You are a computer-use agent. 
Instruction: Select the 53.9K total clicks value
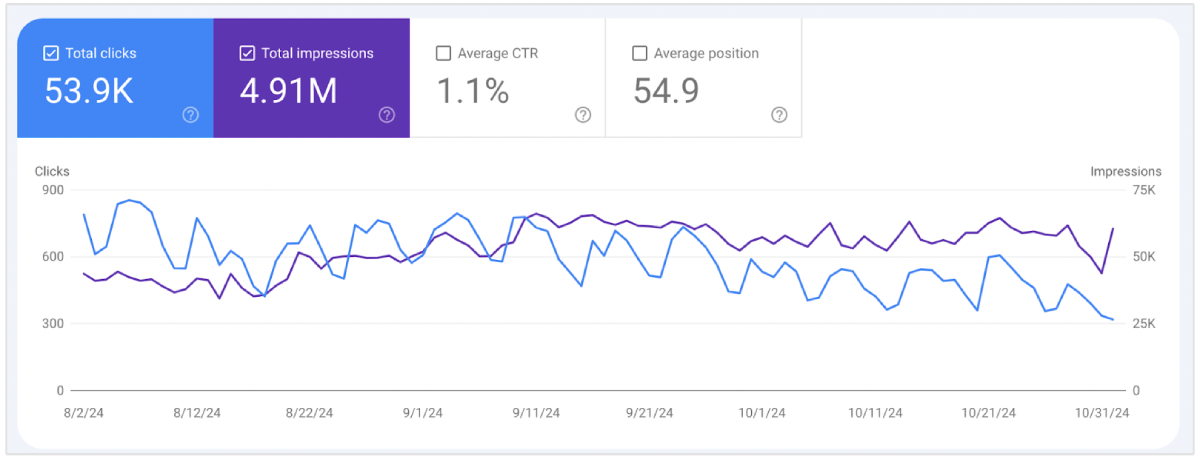(x=89, y=91)
